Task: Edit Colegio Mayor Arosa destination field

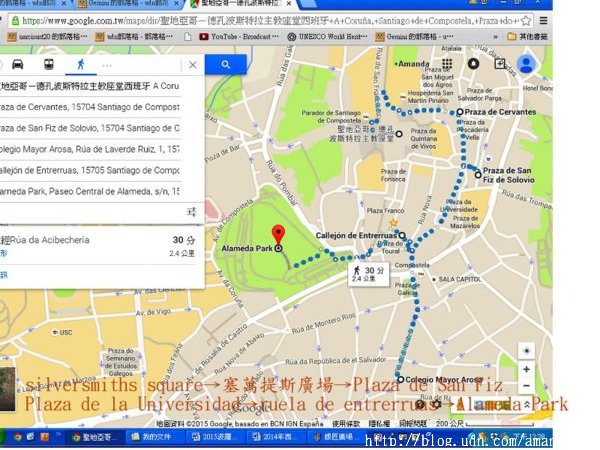Action: pyautogui.click(x=90, y=149)
